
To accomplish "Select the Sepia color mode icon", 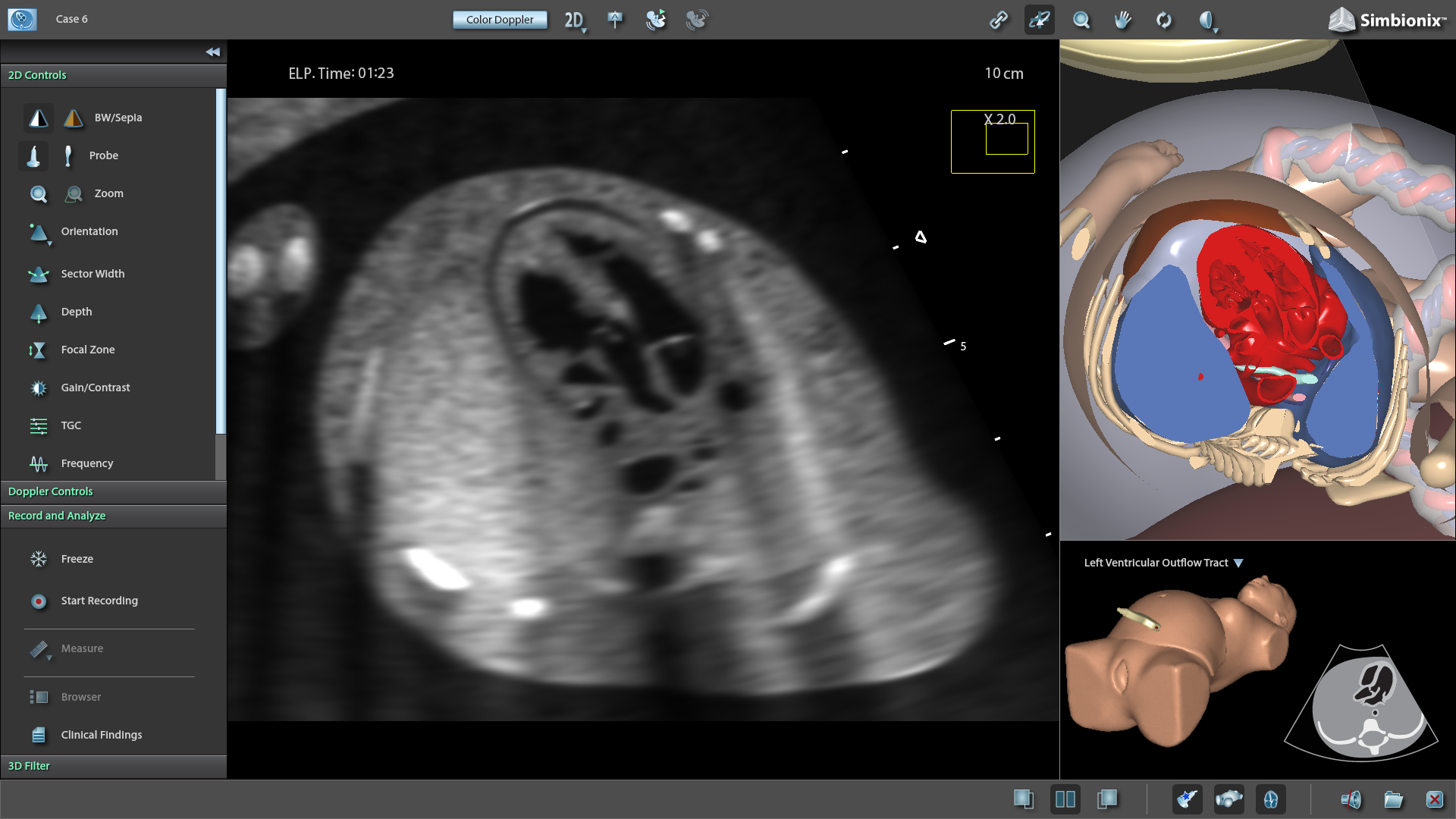I will [74, 118].
